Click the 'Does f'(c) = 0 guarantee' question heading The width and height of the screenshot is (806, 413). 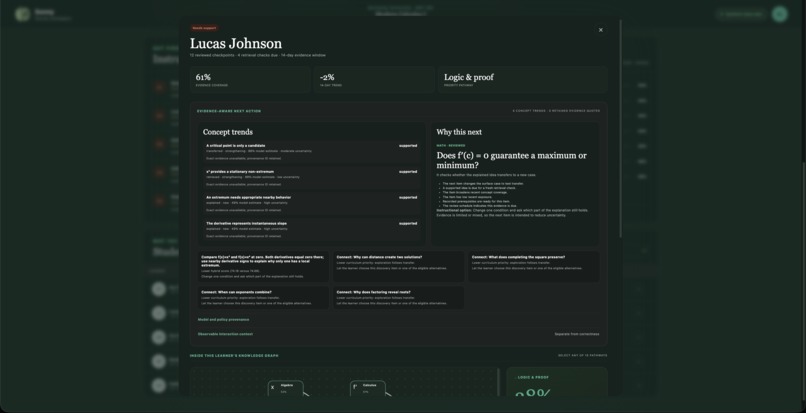(x=511, y=160)
